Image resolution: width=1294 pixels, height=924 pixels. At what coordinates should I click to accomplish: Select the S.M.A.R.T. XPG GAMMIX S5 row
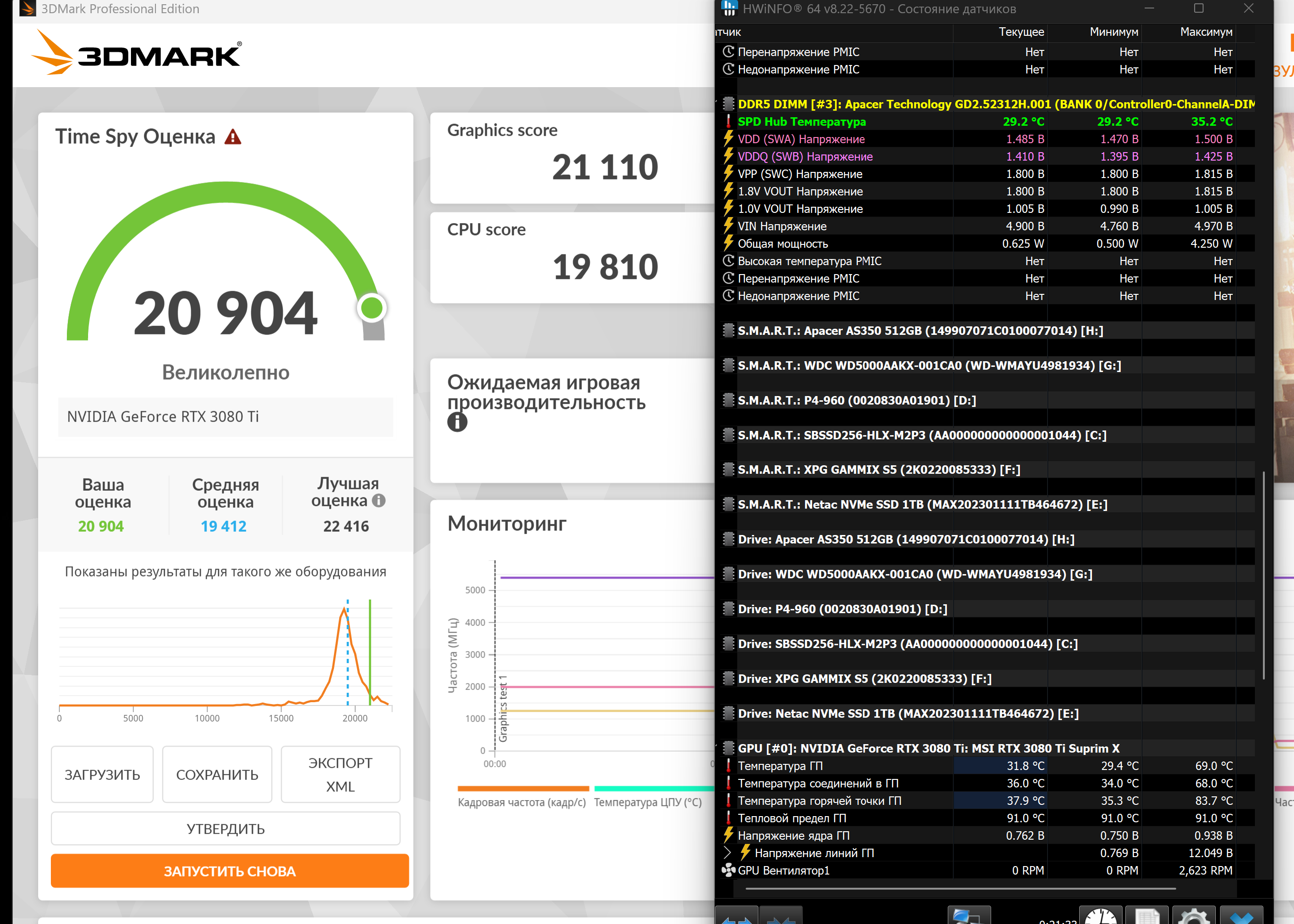879,470
